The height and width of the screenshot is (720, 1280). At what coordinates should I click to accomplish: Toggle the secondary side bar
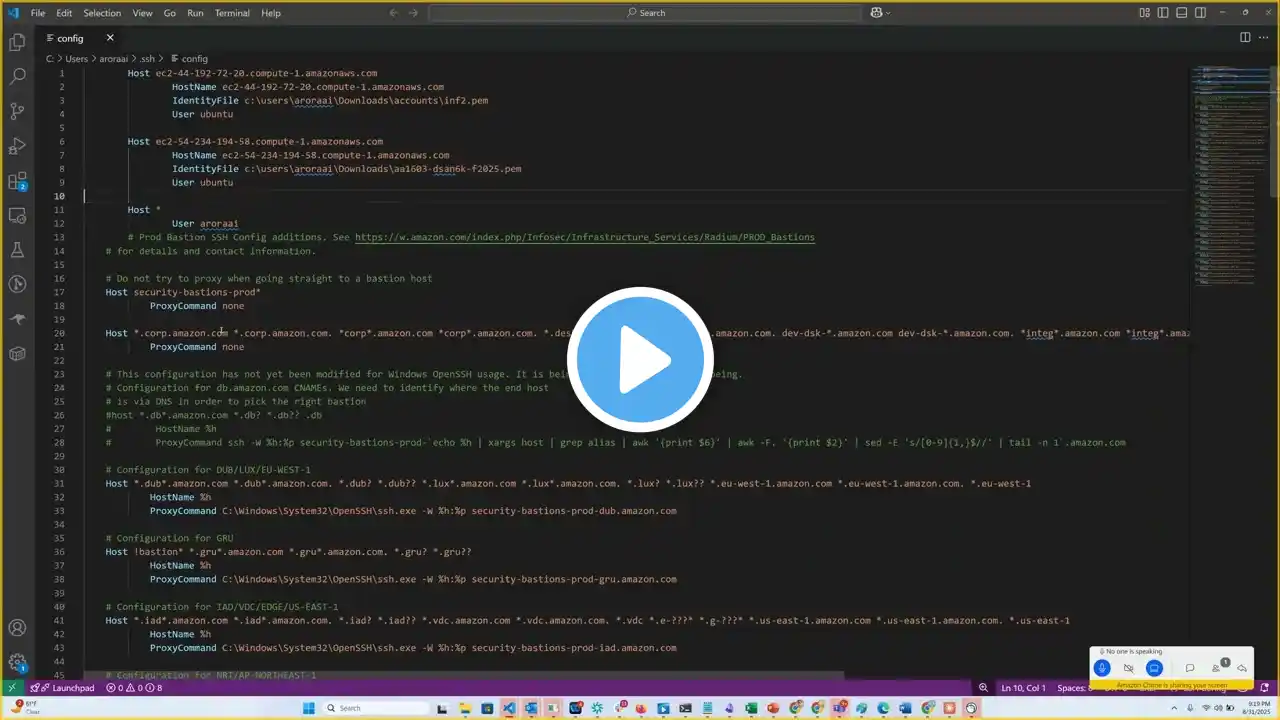pyautogui.click(x=1198, y=13)
